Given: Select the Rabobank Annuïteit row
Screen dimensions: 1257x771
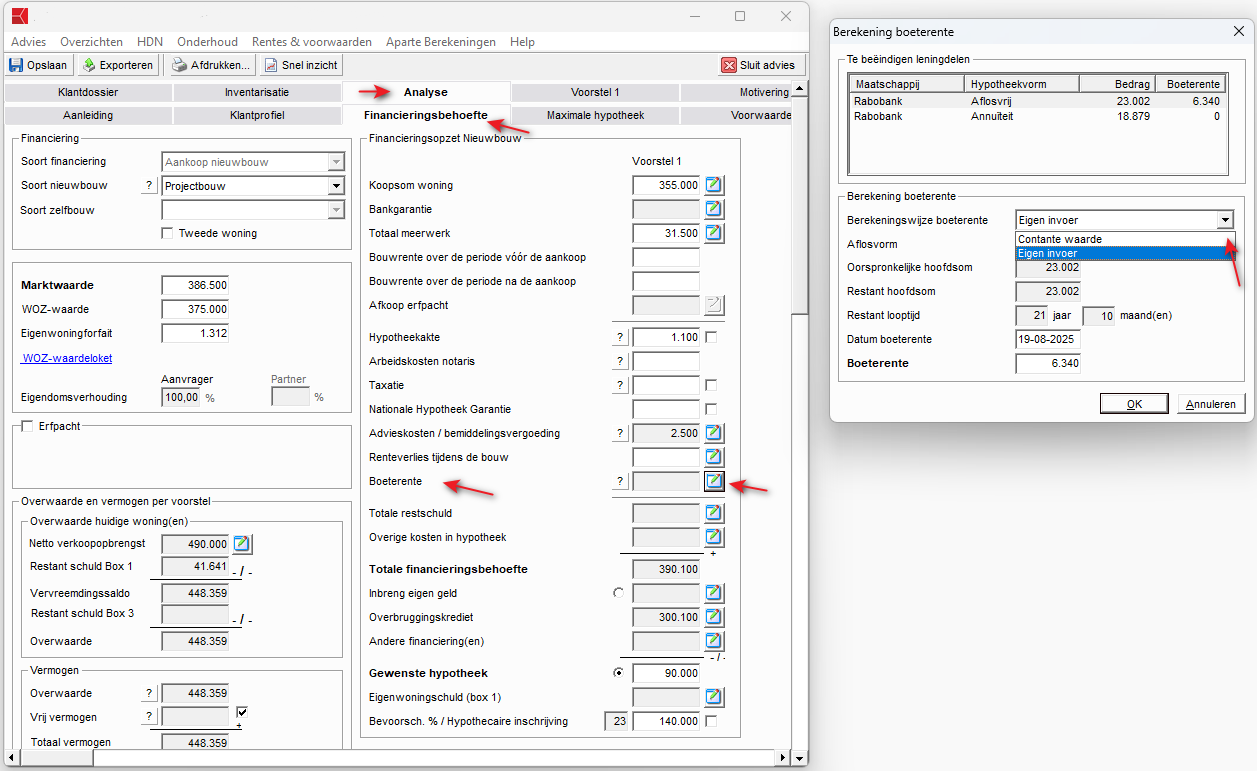Looking at the screenshot, I should click(x=1036, y=116).
